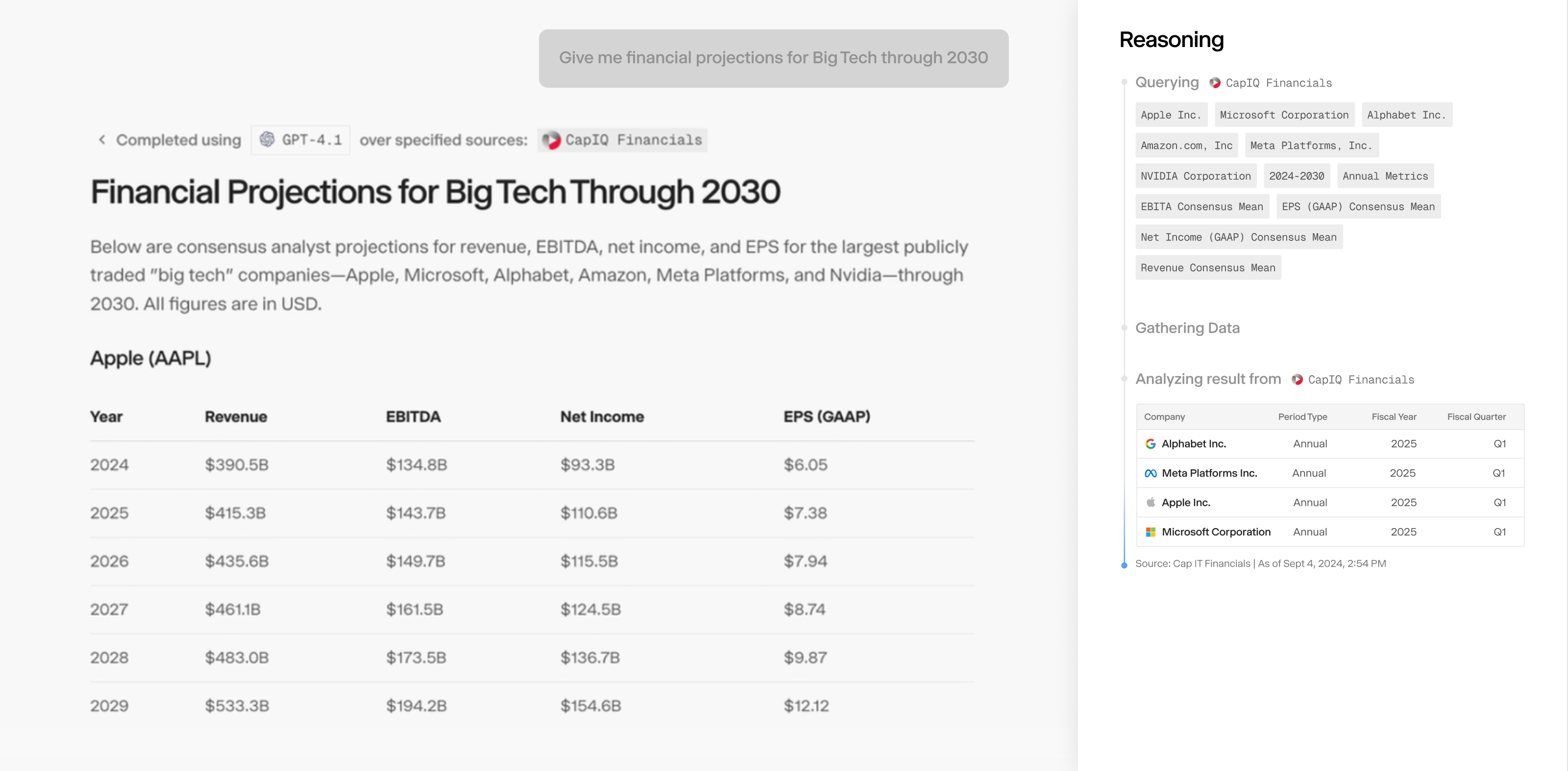
Task: Click the user query bubble
Action: tap(774, 58)
